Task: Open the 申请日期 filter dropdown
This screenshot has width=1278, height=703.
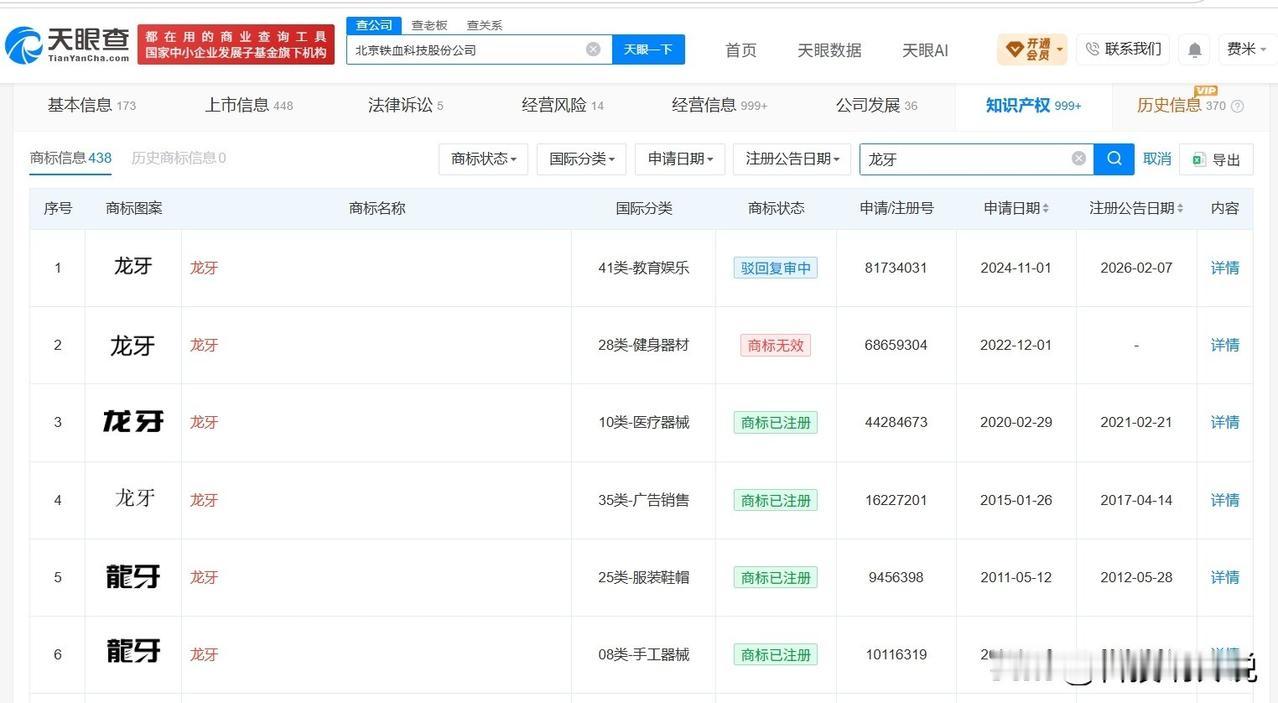Action: pos(679,159)
